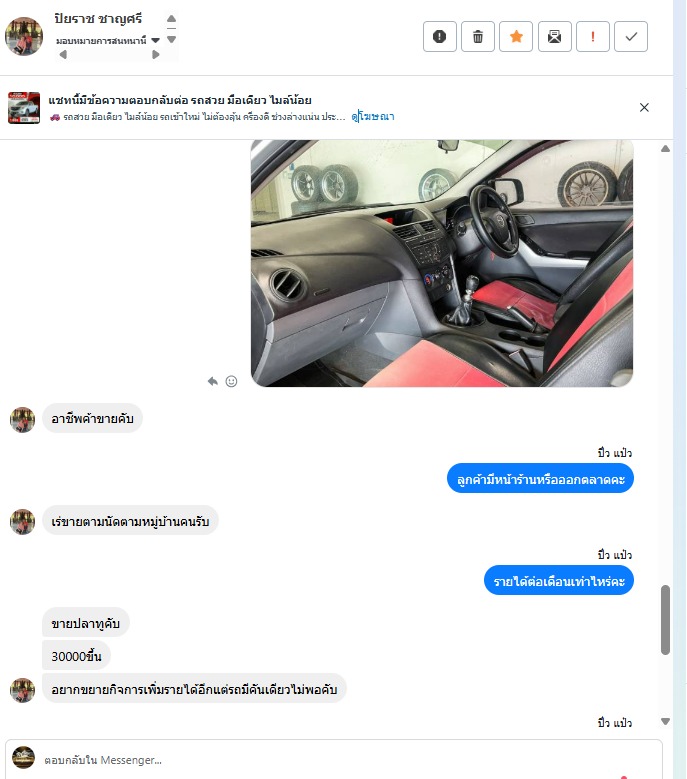Mark conversation done with checkmark button
687x779 pixels.
point(631,36)
